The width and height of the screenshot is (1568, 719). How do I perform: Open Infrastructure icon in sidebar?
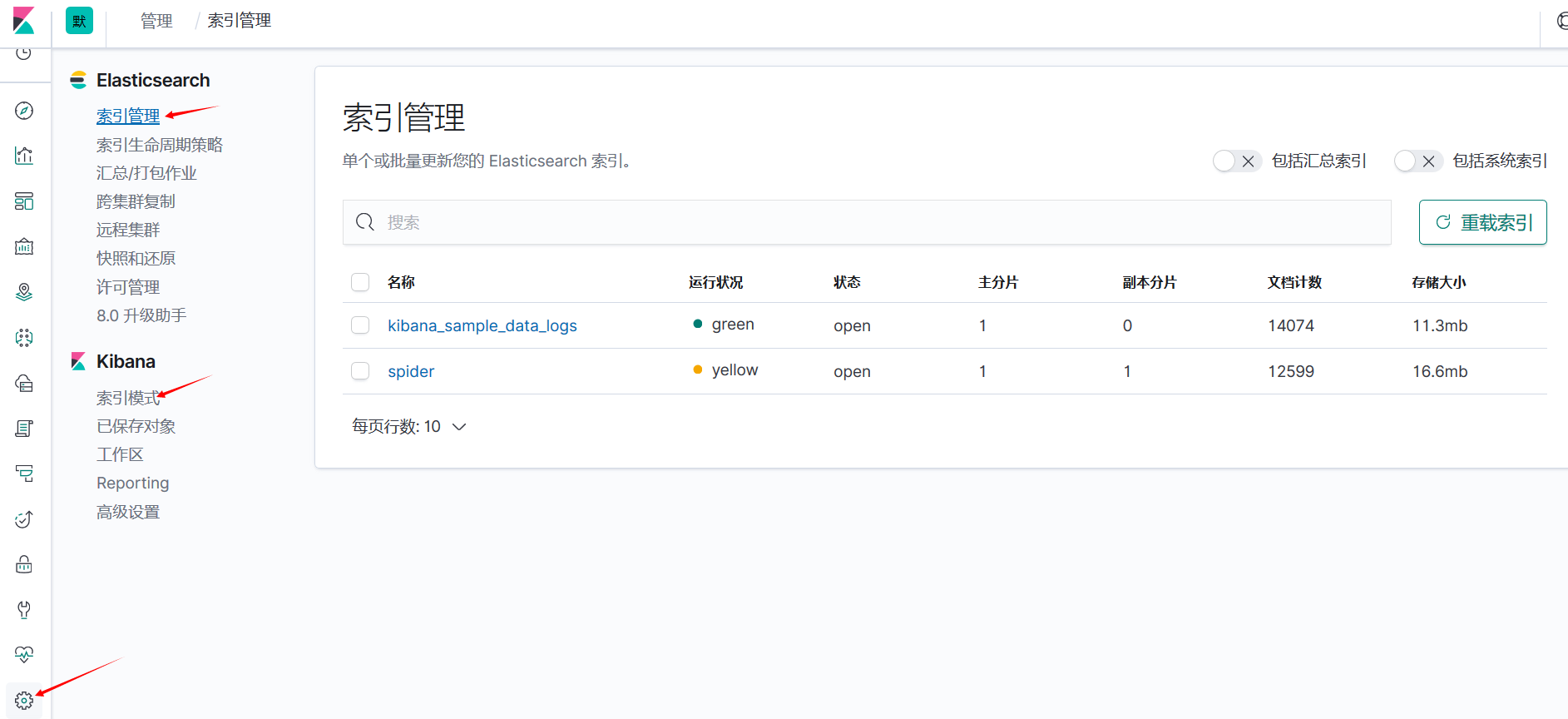24,383
